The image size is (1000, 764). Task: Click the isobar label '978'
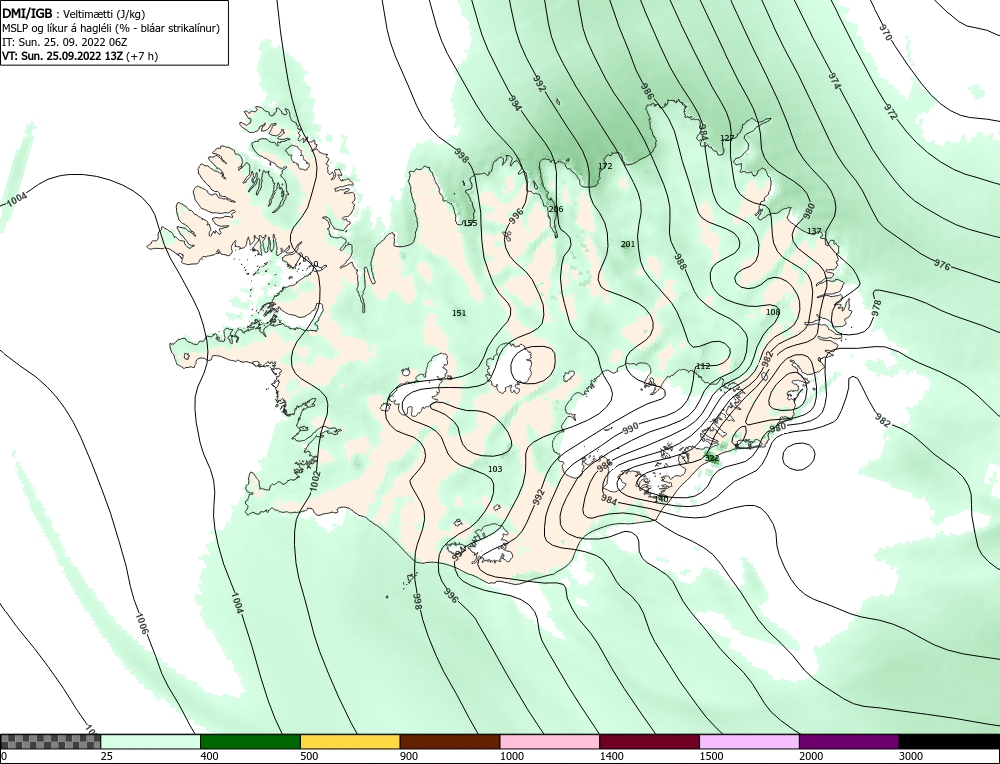click(x=876, y=308)
